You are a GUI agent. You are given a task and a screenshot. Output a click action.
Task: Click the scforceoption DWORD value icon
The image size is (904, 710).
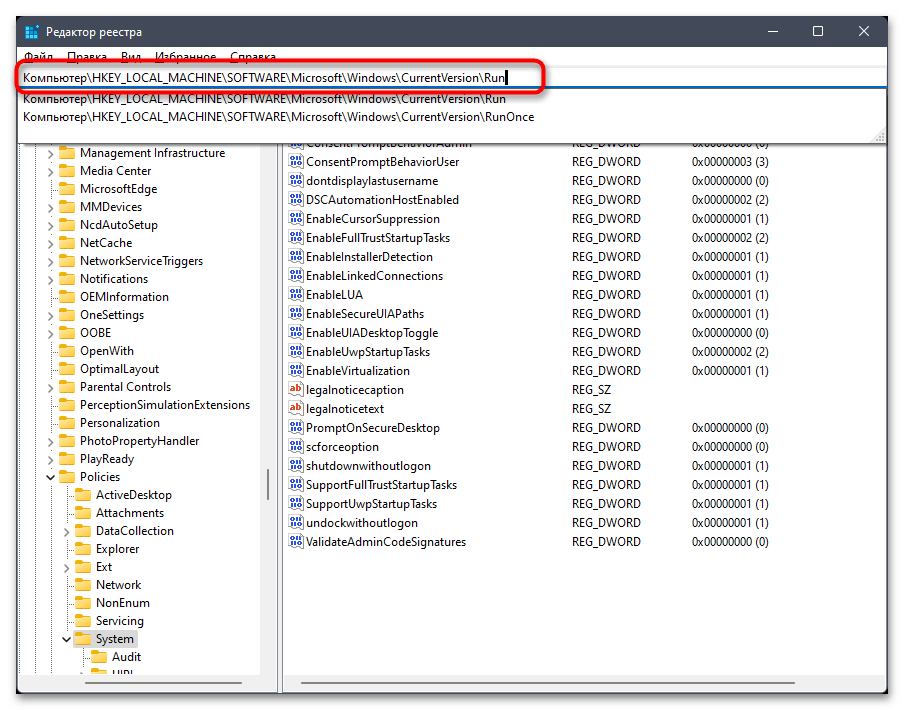(x=296, y=447)
